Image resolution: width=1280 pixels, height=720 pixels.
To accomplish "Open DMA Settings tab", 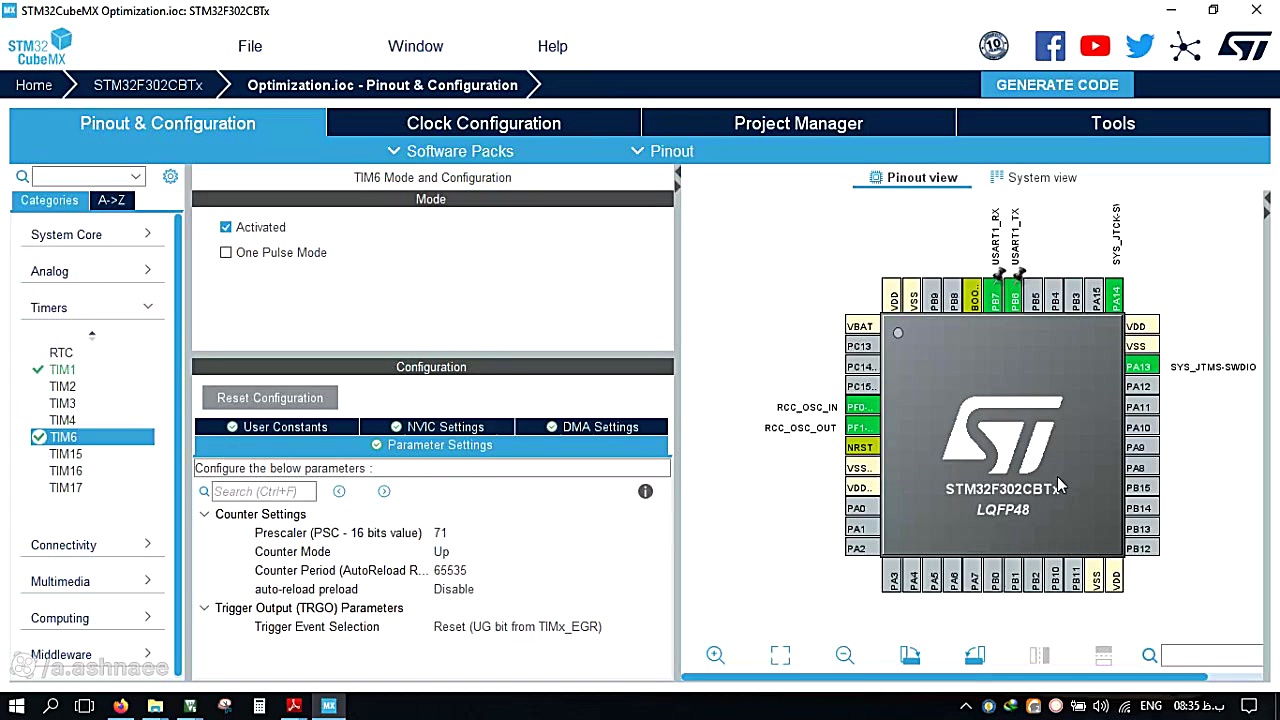I will coord(592,427).
